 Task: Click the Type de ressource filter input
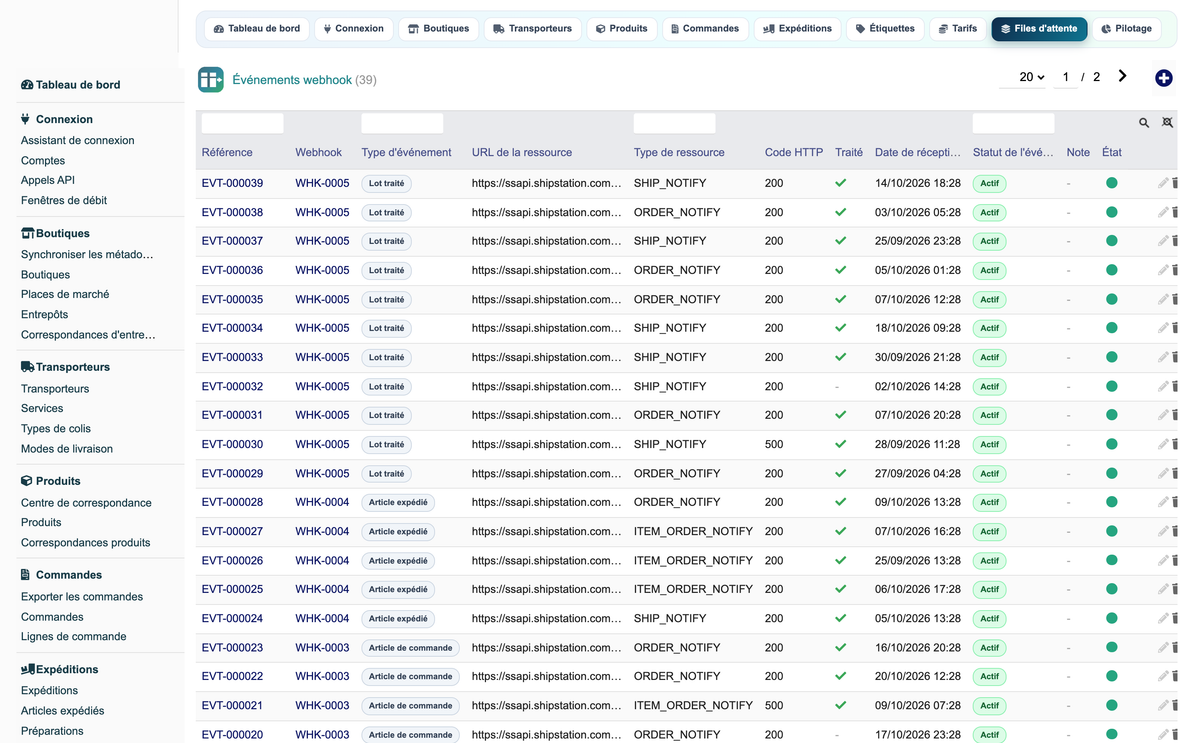tap(674, 123)
